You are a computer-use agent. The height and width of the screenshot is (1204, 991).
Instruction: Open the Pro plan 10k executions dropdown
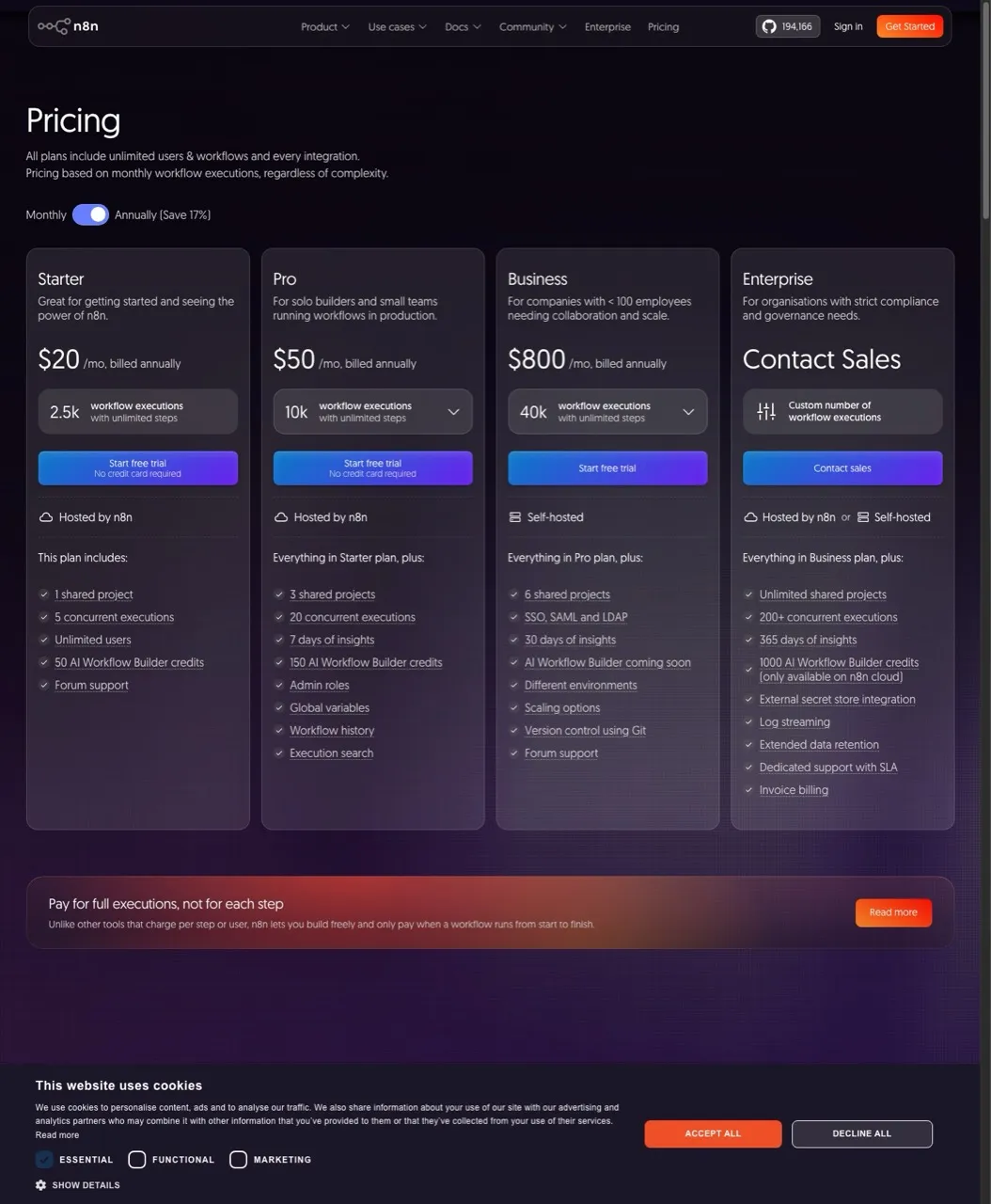tap(372, 412)
